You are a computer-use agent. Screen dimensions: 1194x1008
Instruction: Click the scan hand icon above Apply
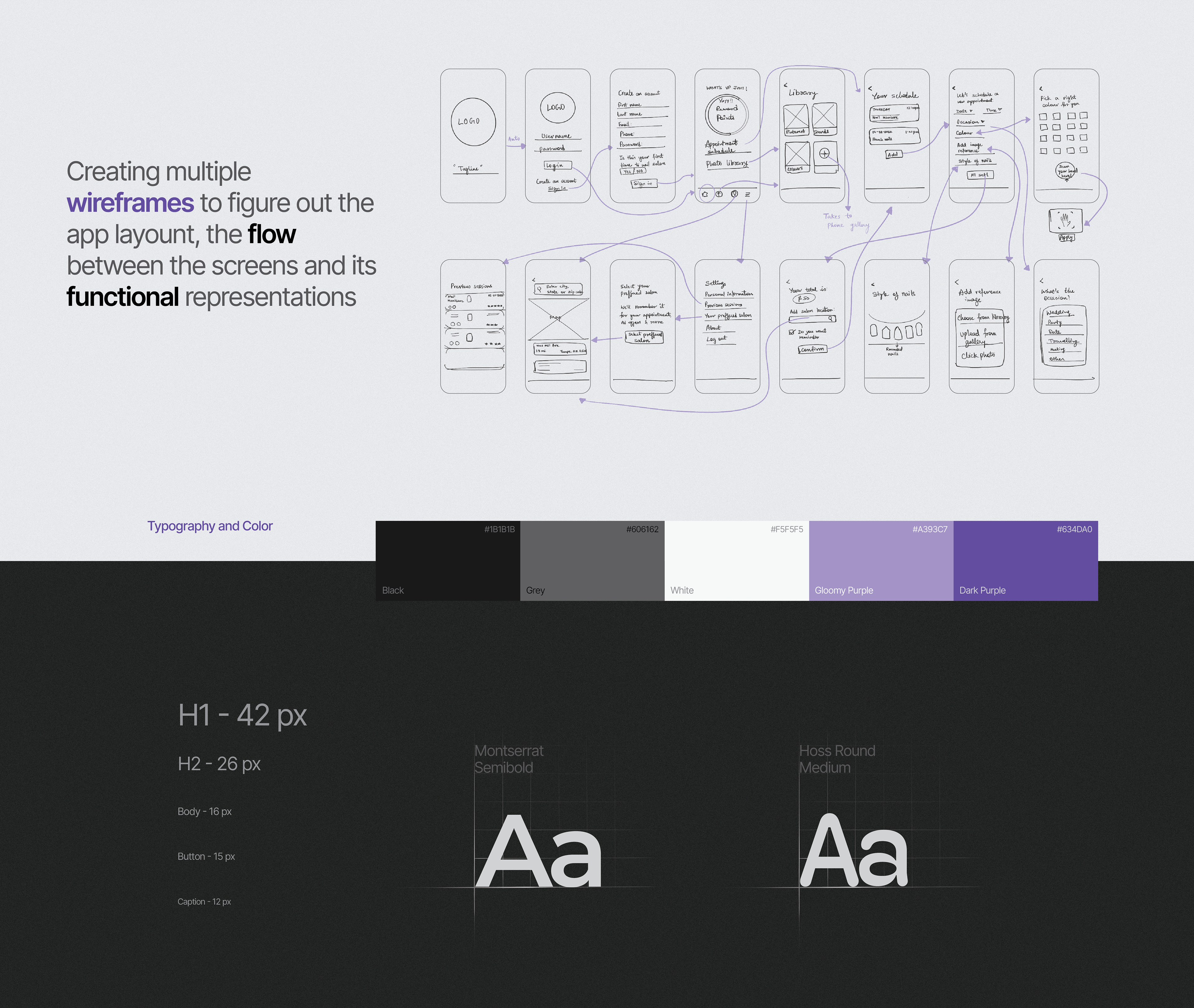[x=1065, y=220]
